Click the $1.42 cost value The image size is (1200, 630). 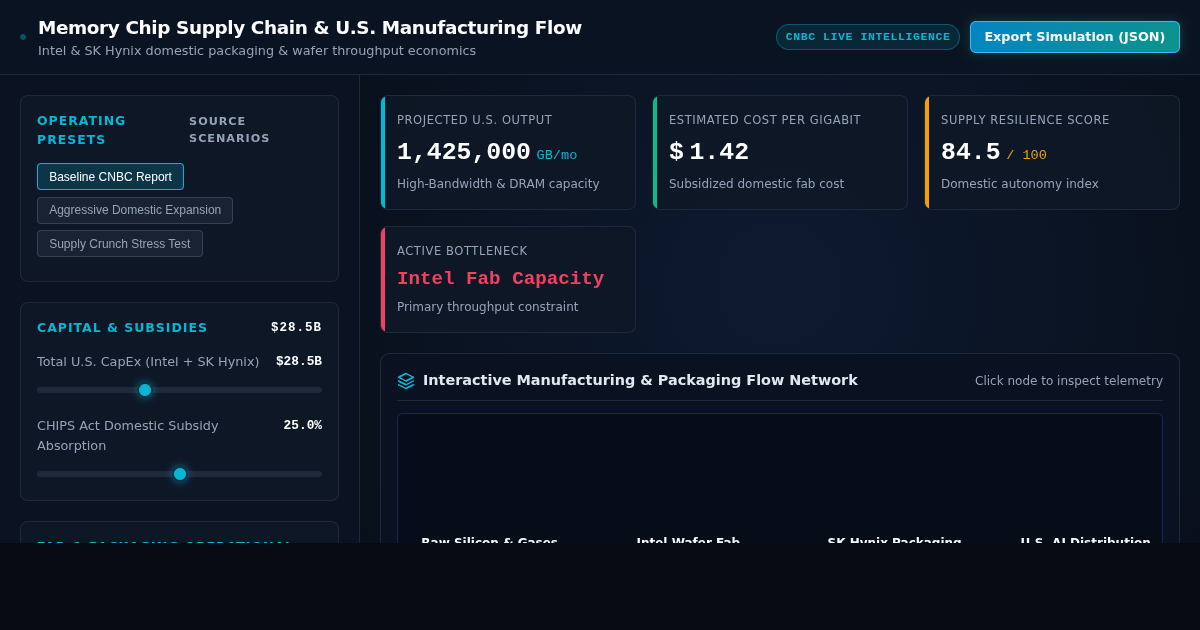(709, 152)
